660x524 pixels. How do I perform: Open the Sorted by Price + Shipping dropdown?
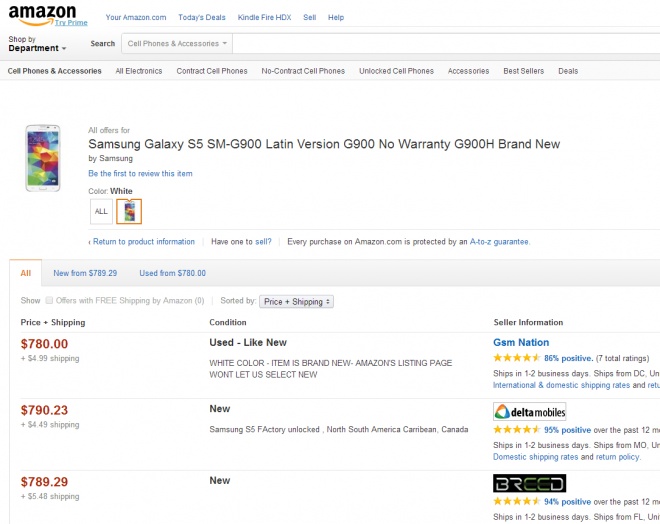(296, 301)
